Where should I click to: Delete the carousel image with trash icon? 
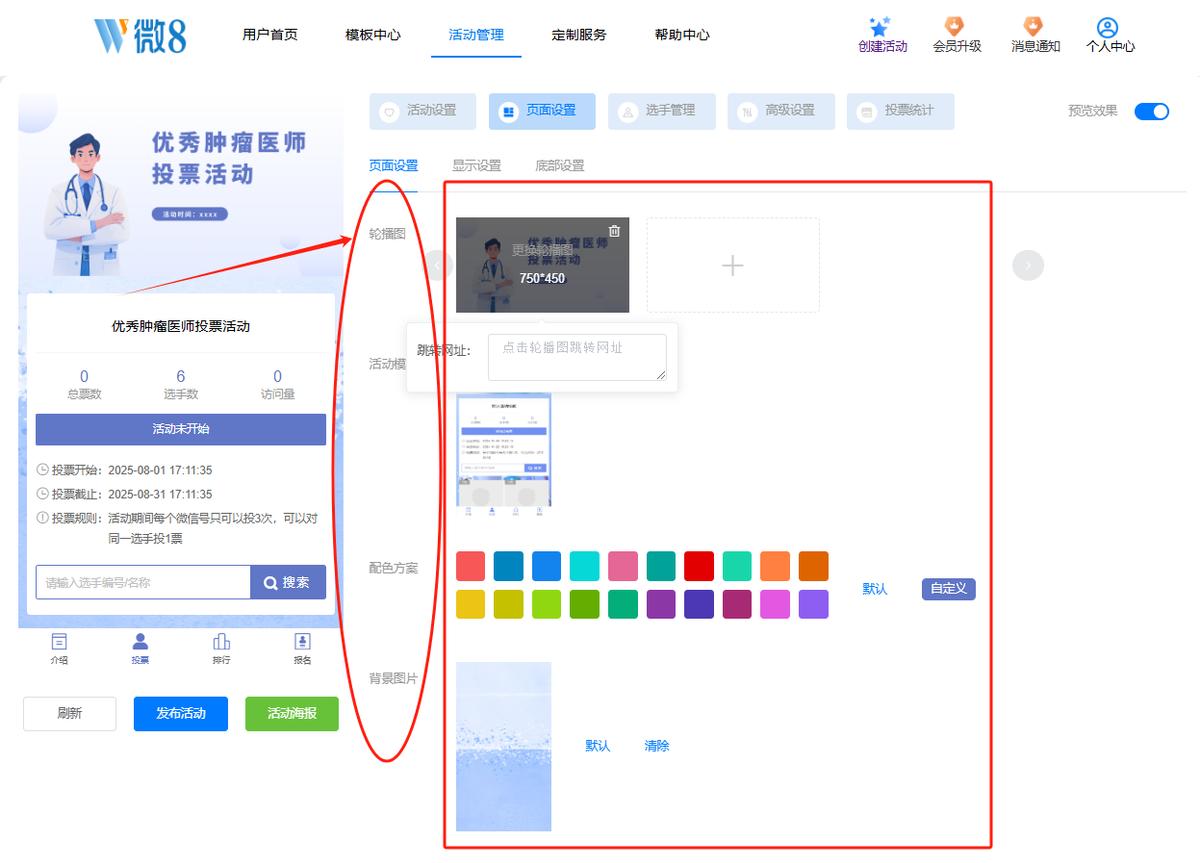pos(614,231)
